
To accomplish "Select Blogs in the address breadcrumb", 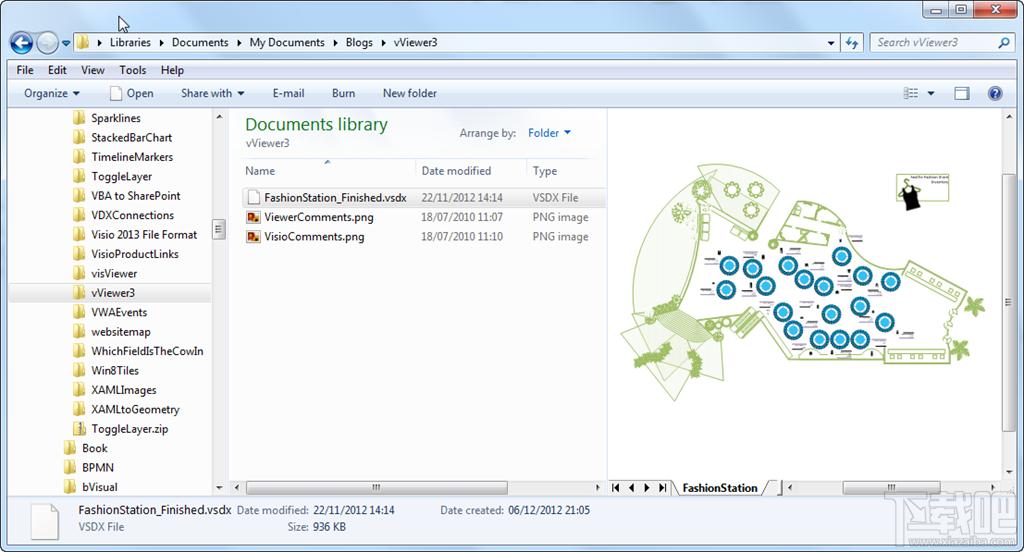I will click(x=359, y=42).
